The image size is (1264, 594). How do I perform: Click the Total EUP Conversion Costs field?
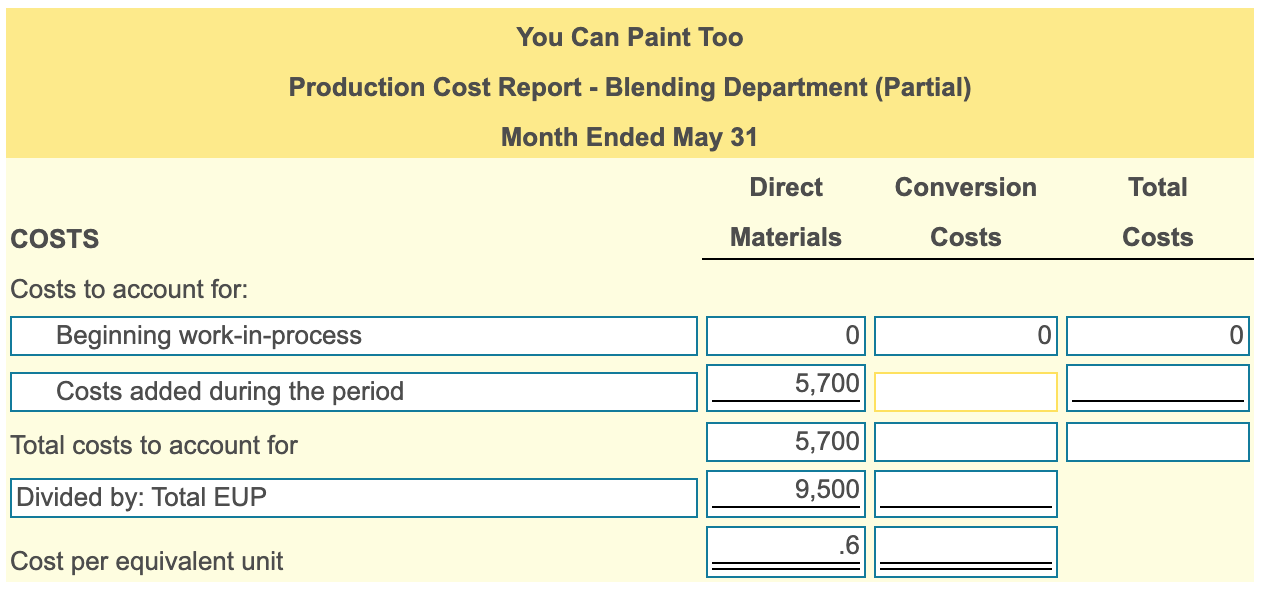pyautogui.click(x=964, y=494)
